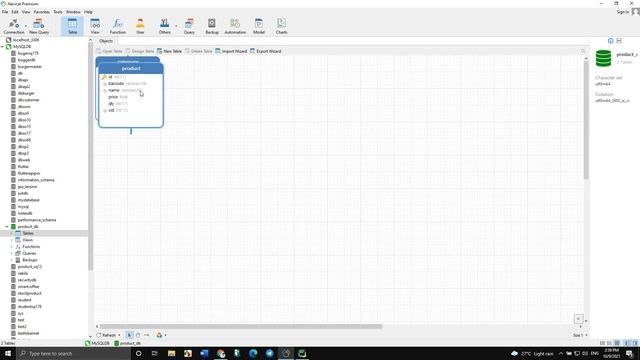Screen dimensions: 640x360
Task: Select the pointer tool in diagram toolbar
Action: (129, 335)
